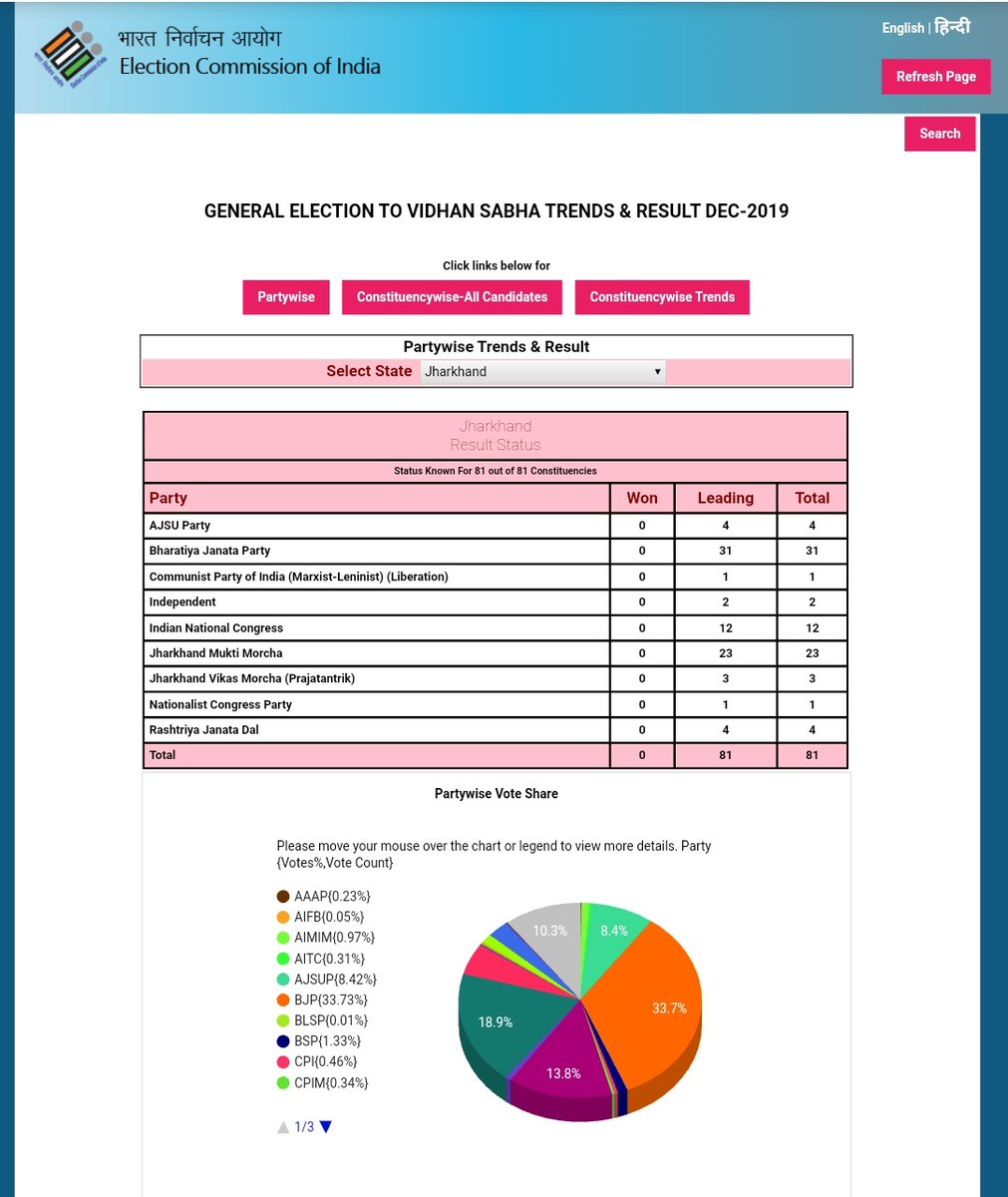This screenshot has height=1197, width=1008.
Task: Click the Total column header at the right
Action: point(813,498)
